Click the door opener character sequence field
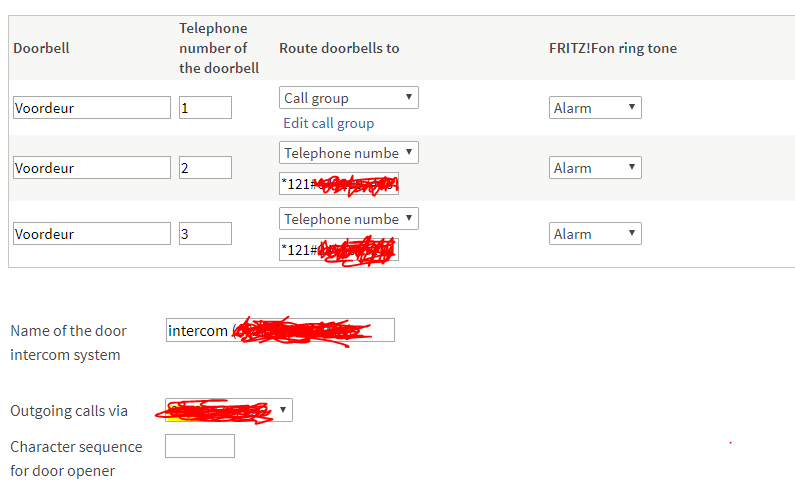795x482 pixels. (x=199, y=446)
